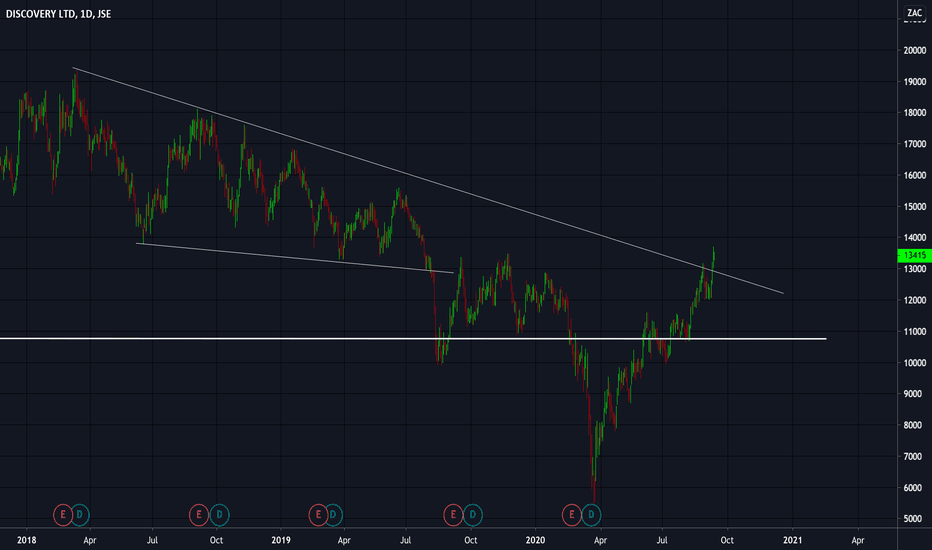Click the 11000 price axis label
This screenshot has width=932, height=550.
[x=914, y=332]
